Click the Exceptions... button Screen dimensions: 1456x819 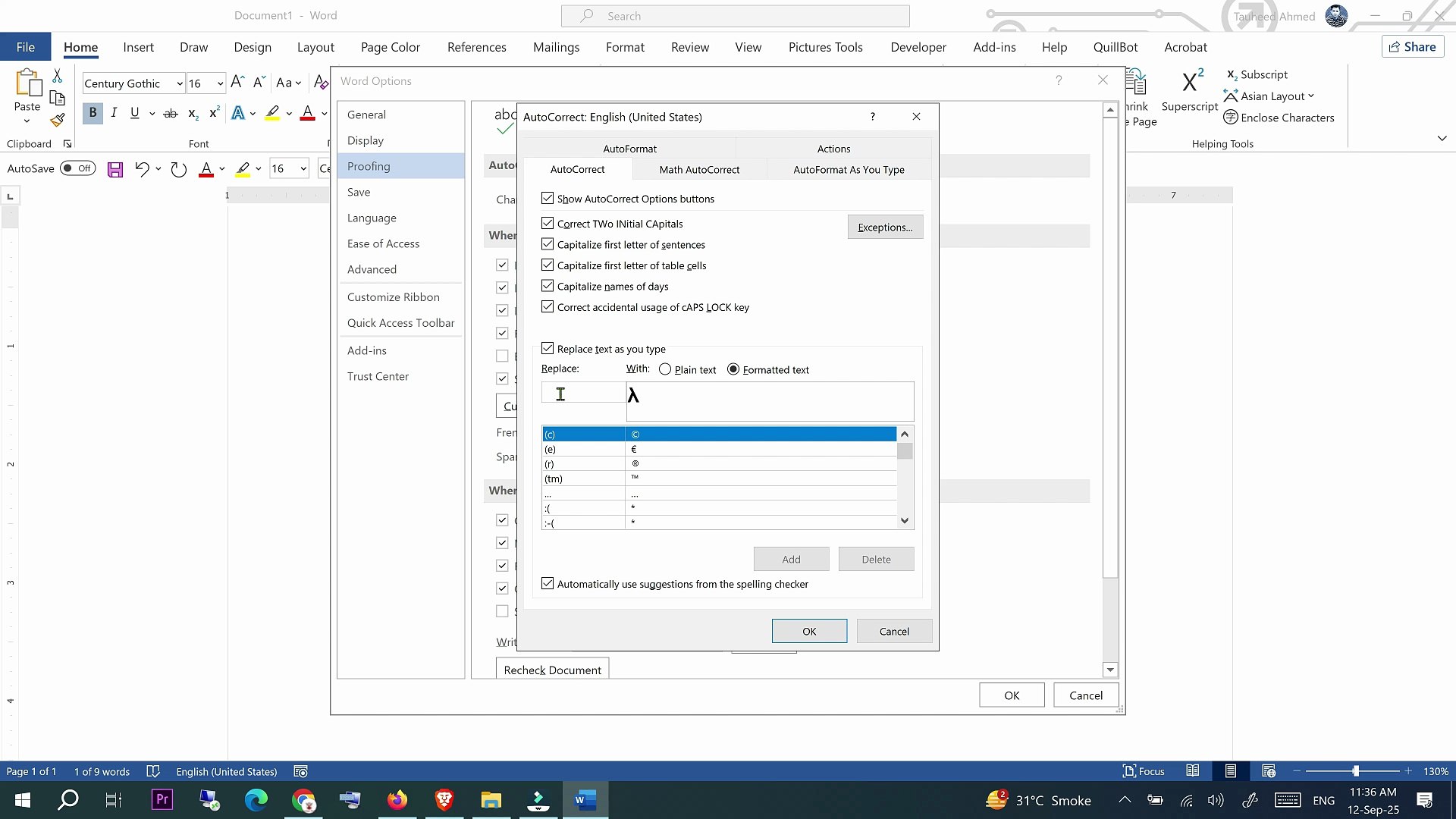click(884, 227)
